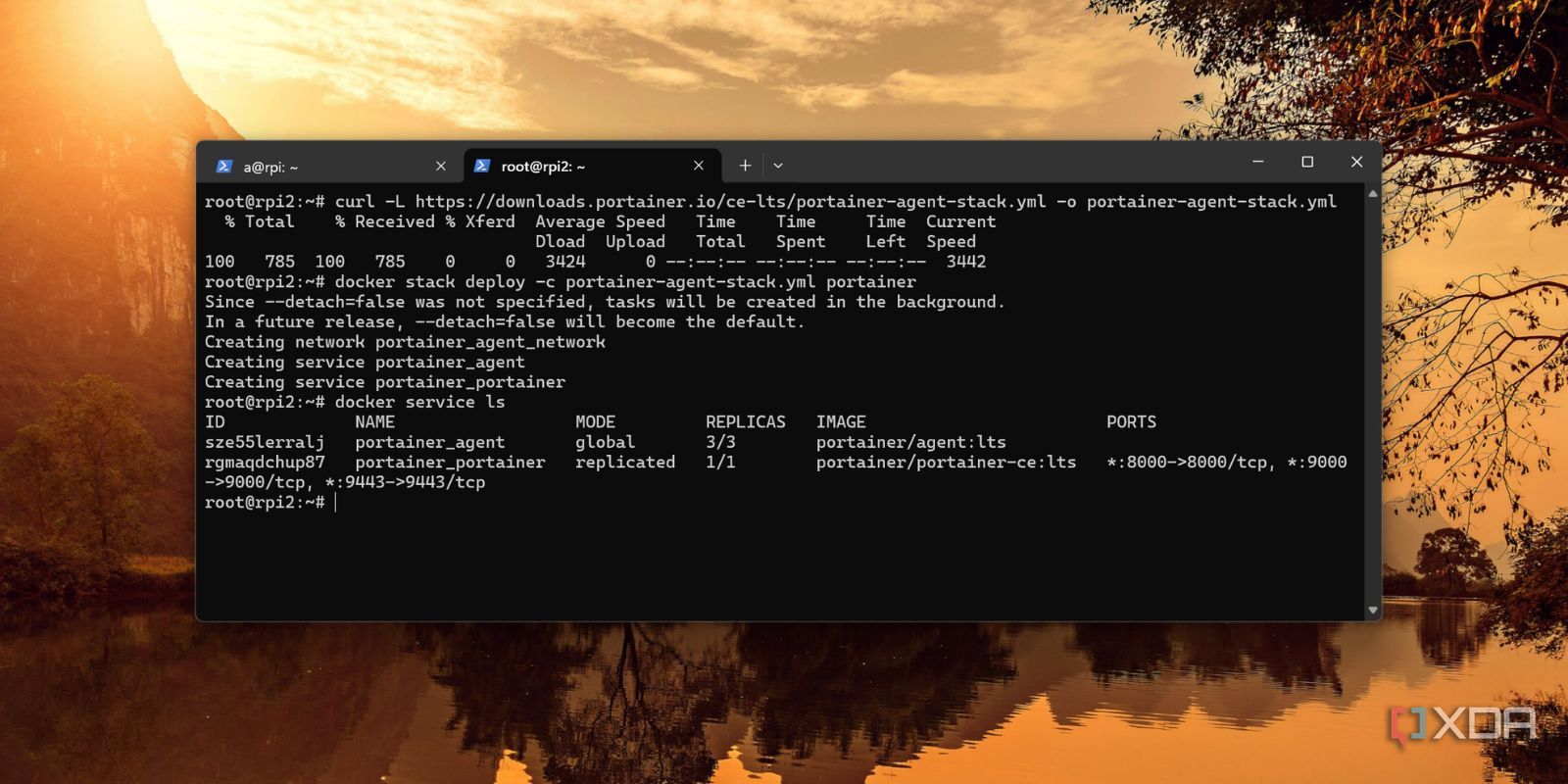Click the 1/1 replicas value

720,463
